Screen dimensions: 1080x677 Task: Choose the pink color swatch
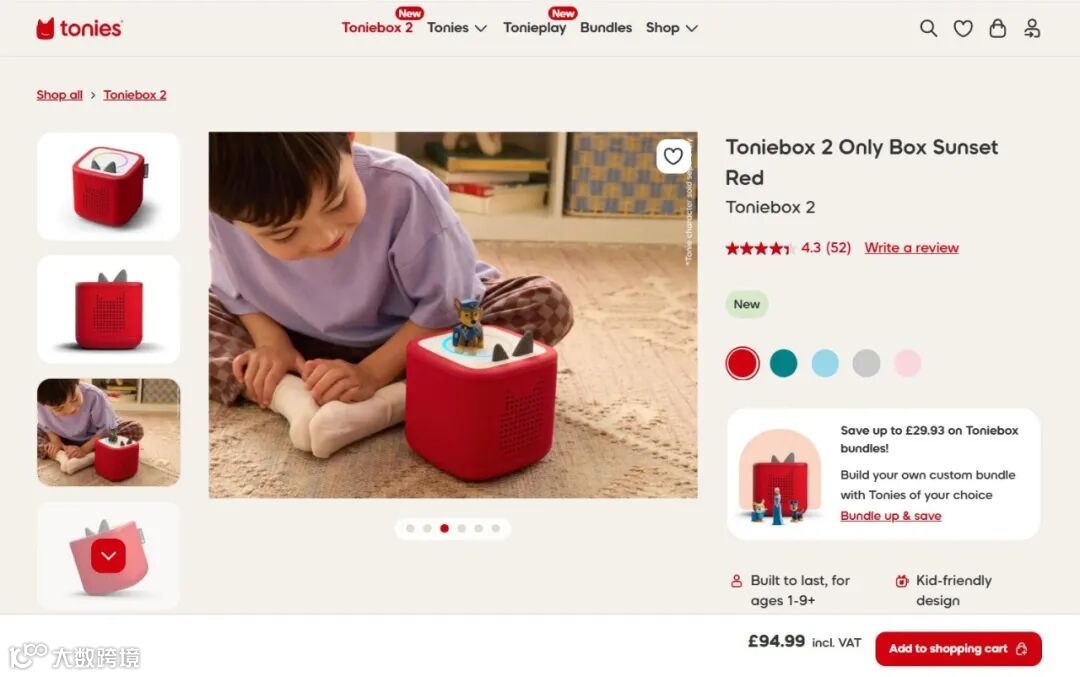(907, 363)
